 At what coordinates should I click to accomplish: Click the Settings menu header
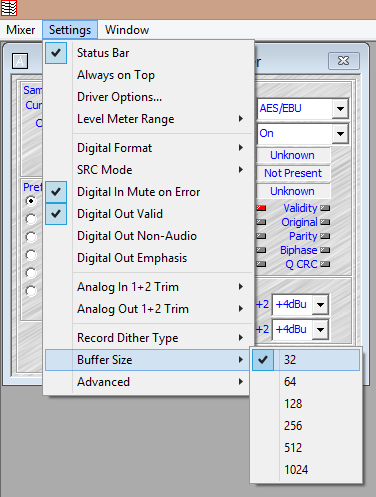click(70, 30)
